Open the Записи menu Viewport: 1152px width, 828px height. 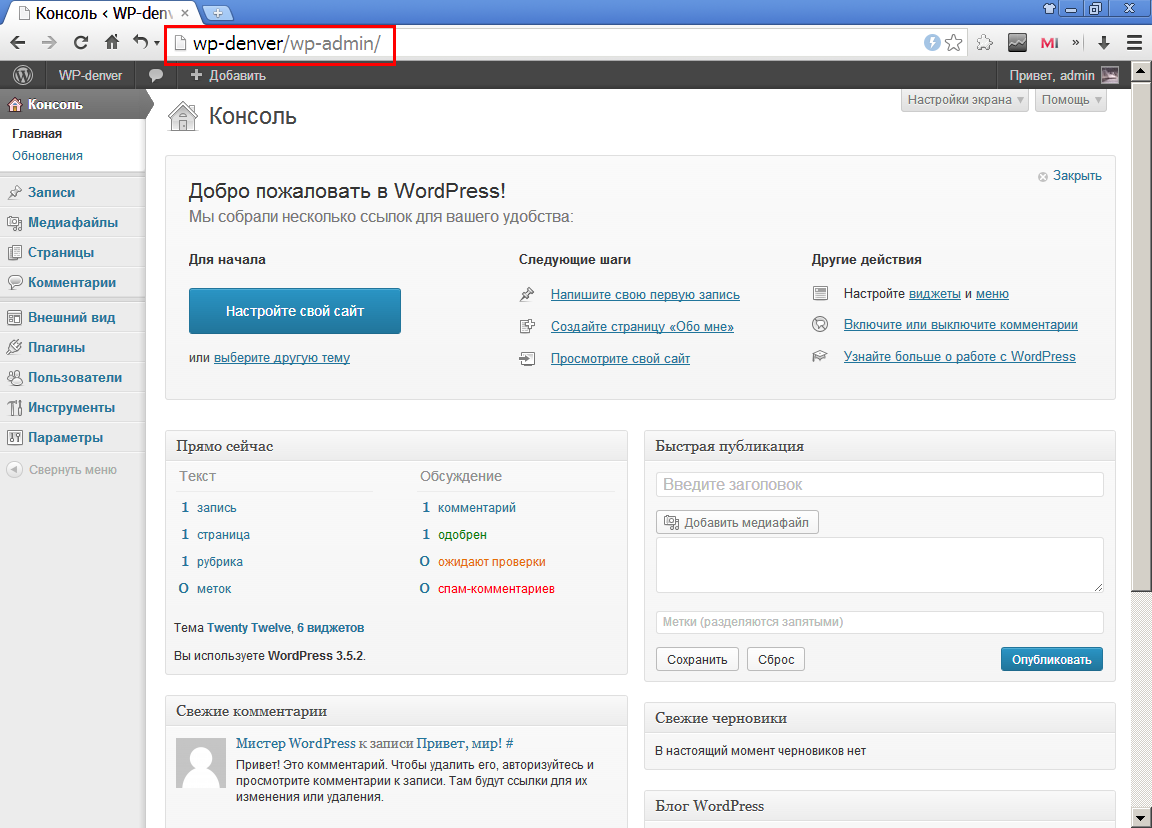tap(51, 192)
